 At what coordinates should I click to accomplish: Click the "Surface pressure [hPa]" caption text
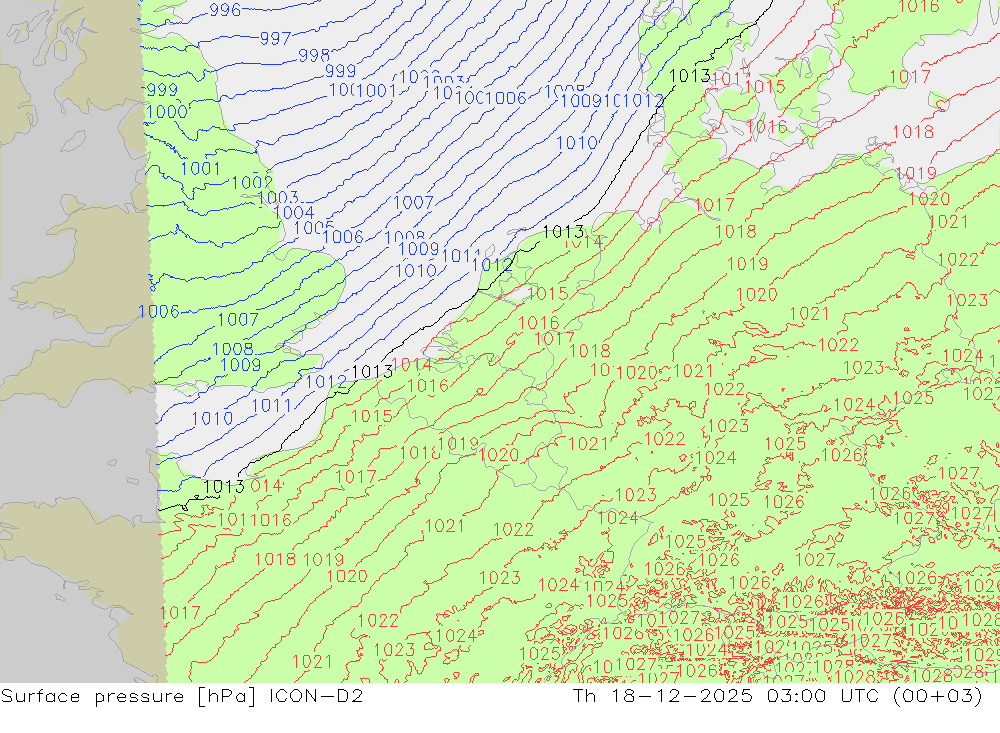pos(129,696)
